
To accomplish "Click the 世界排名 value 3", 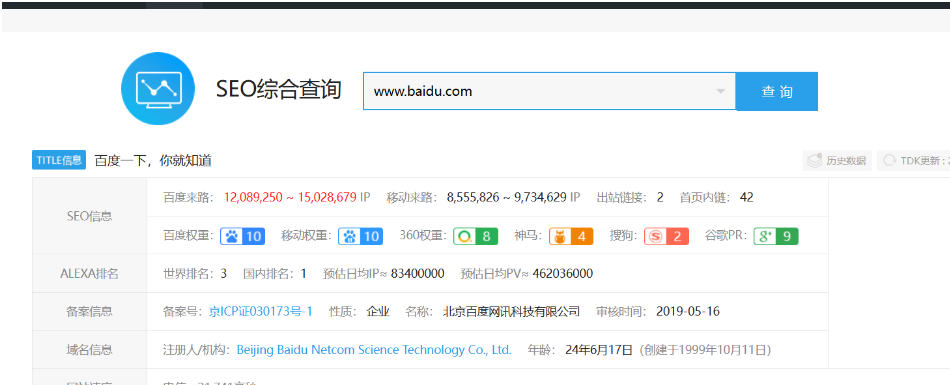I will pyautogui.click(x=224, y=273).
